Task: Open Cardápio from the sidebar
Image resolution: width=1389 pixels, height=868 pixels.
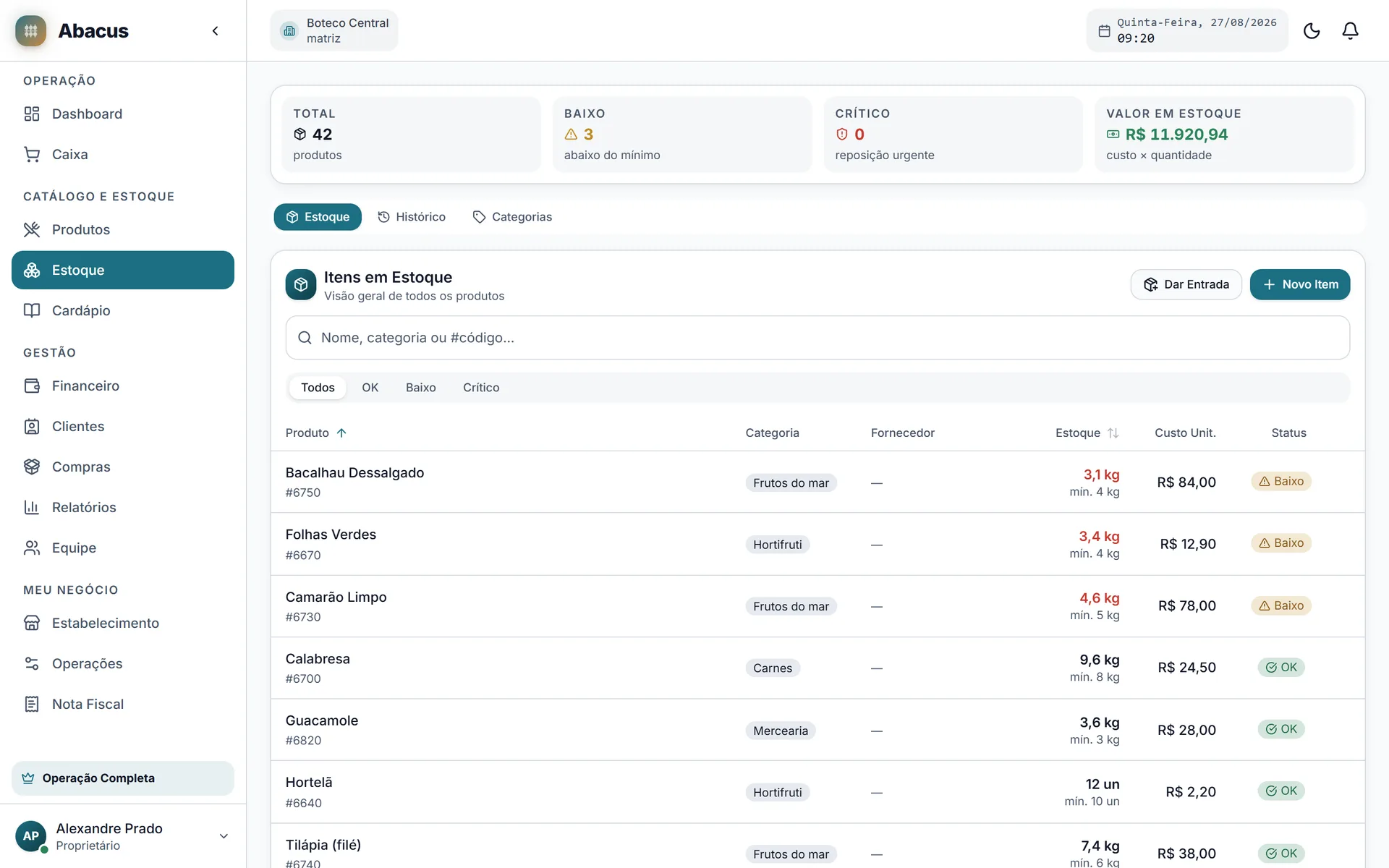Action: pos(123,310)
